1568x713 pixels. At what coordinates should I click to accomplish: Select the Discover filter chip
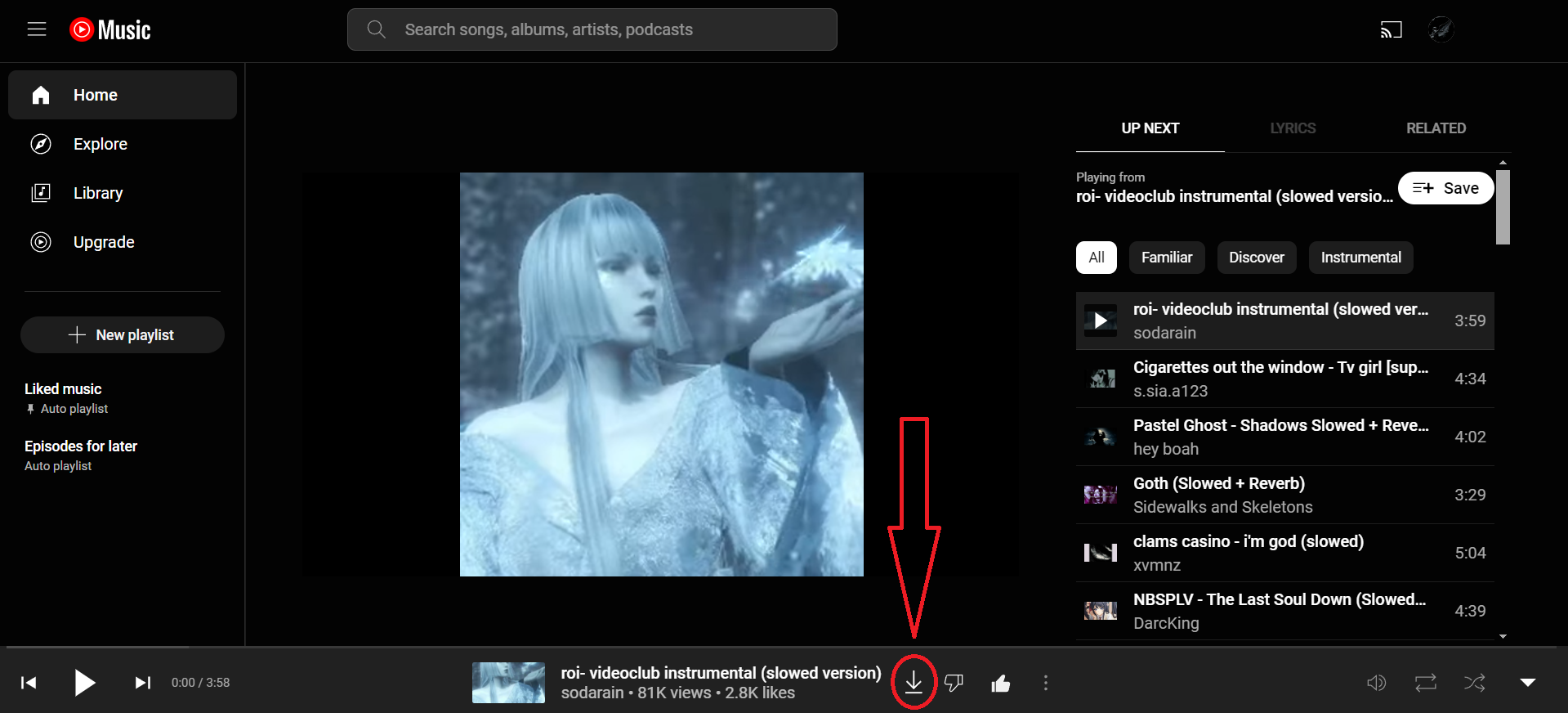[x=1257, y=258]
